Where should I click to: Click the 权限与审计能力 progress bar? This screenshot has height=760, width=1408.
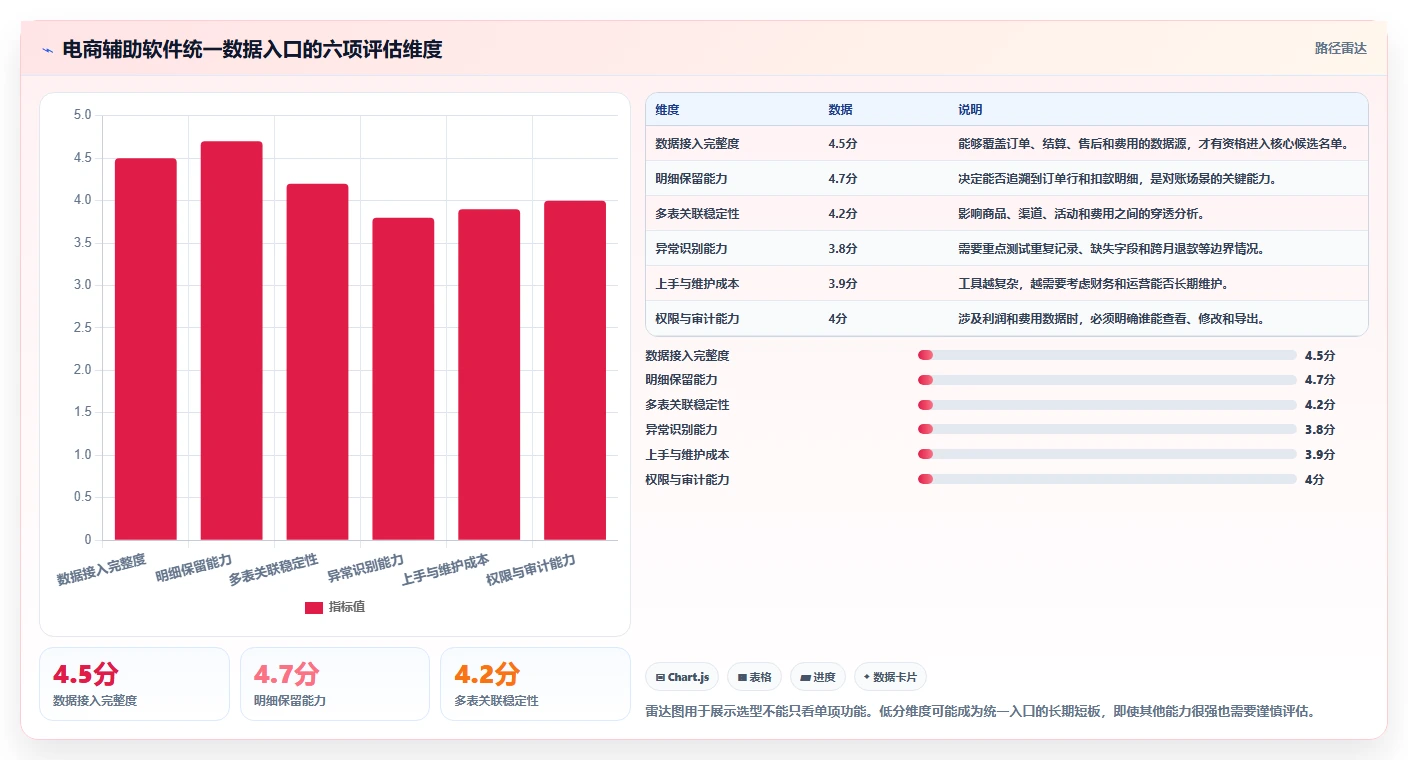[x=1107, y=480]
